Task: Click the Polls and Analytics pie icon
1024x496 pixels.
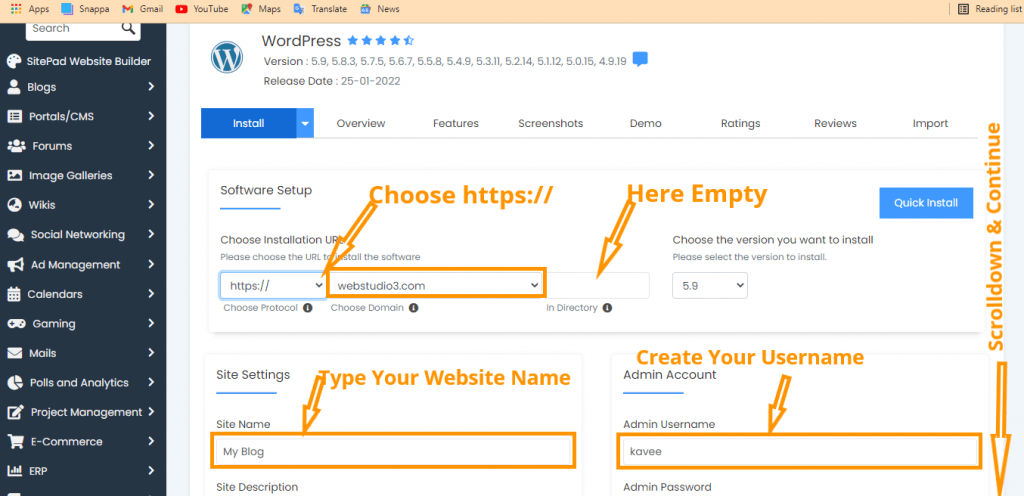Action: pos(14,382)
